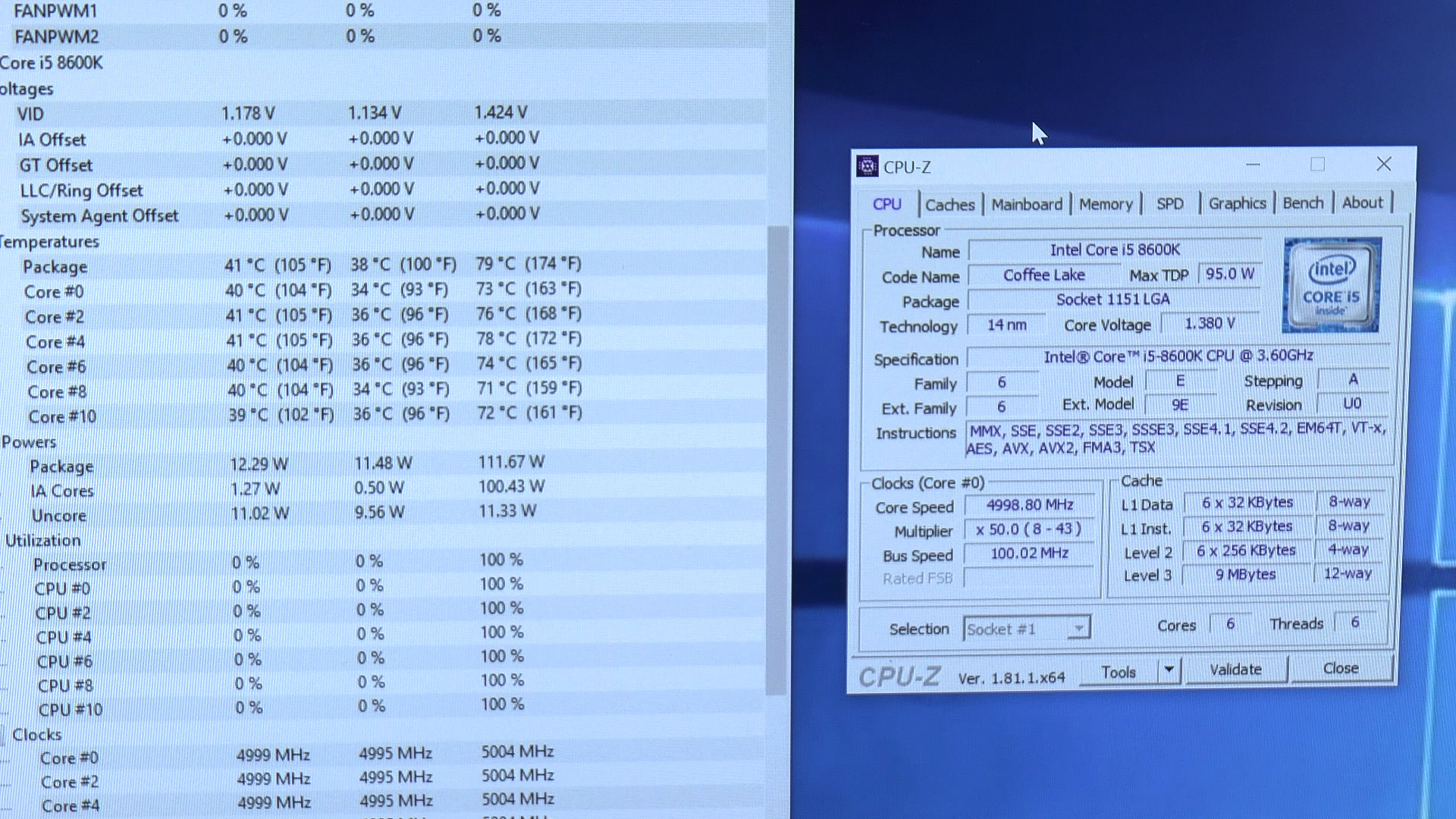The image size is (1456, 819).
Task: Click the 111.67 W max package power value
Action: [x=511, y=462]
